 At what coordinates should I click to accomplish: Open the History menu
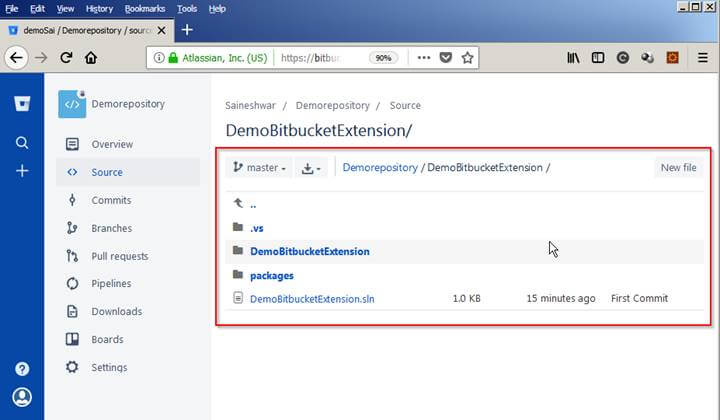pyautogui.click(x=99, y=8)
